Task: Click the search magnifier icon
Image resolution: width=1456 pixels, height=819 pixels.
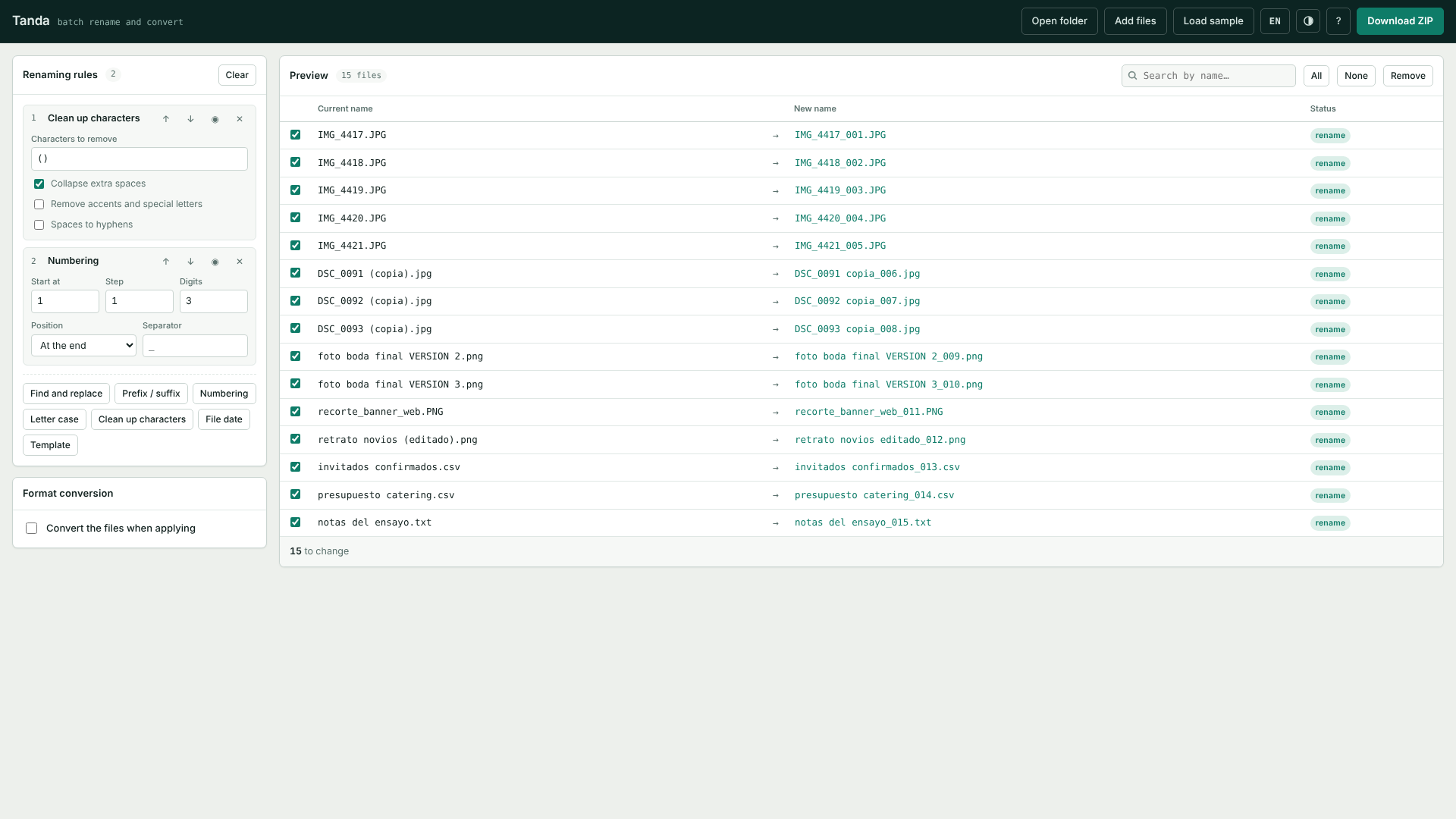Action: point(1133,76)
